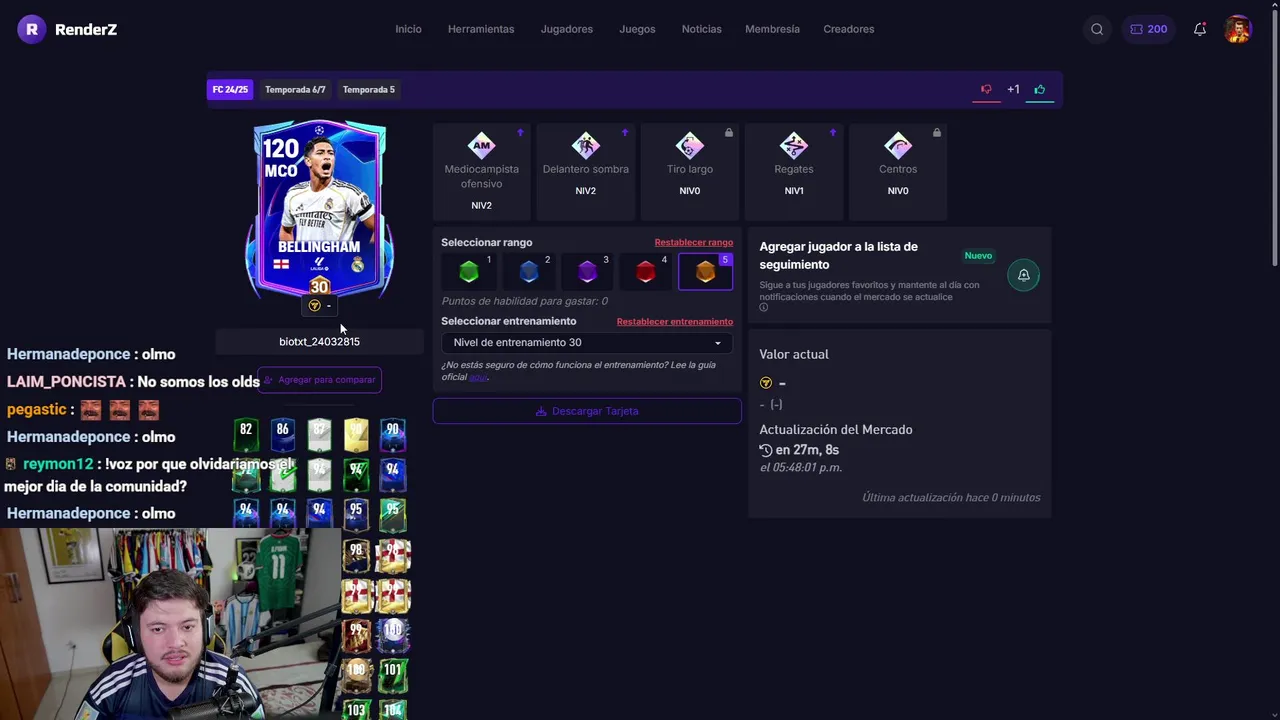Select the Mediocampista ofensivo skill icon
Image resolution: width=1280 pixels, height=720 pixels.
click(481, 145)
